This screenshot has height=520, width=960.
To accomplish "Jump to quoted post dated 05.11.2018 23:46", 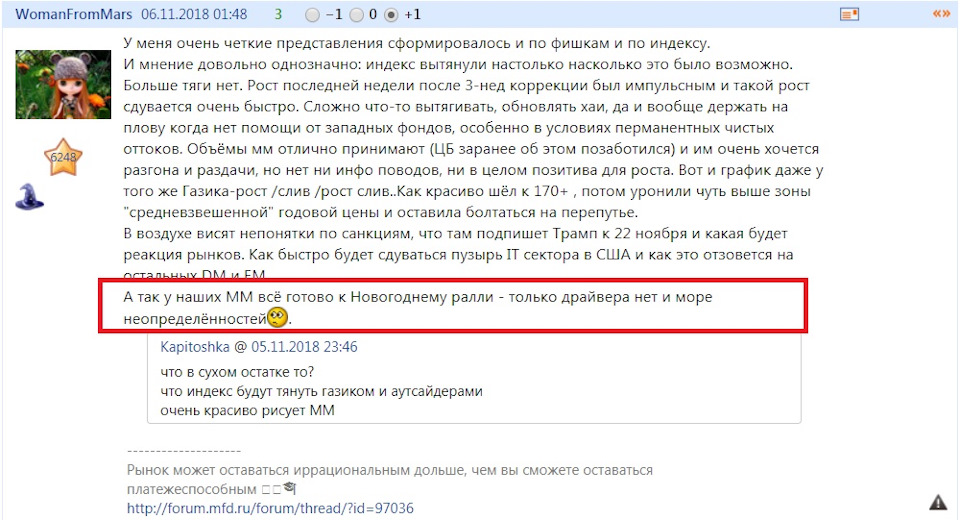I will coord(304,347).
